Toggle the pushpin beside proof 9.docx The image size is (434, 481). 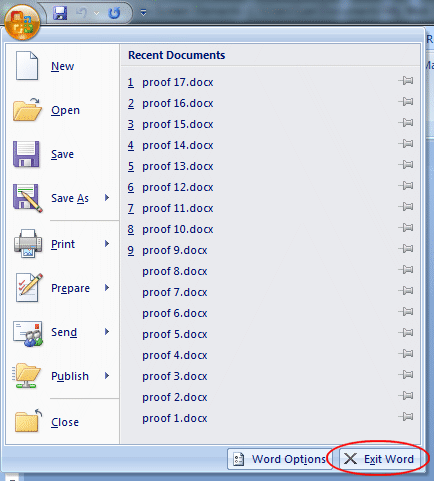[x=406, y=249]
